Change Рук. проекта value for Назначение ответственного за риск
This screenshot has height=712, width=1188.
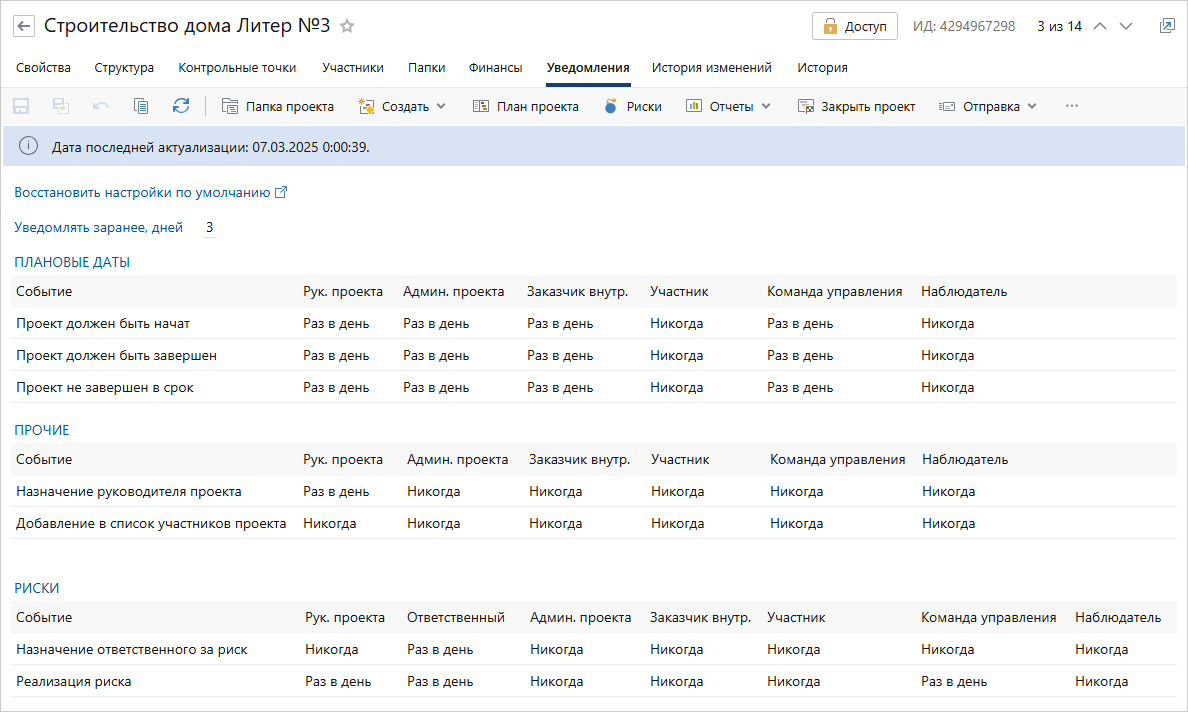pyautogui.click(x=331, y=649)
